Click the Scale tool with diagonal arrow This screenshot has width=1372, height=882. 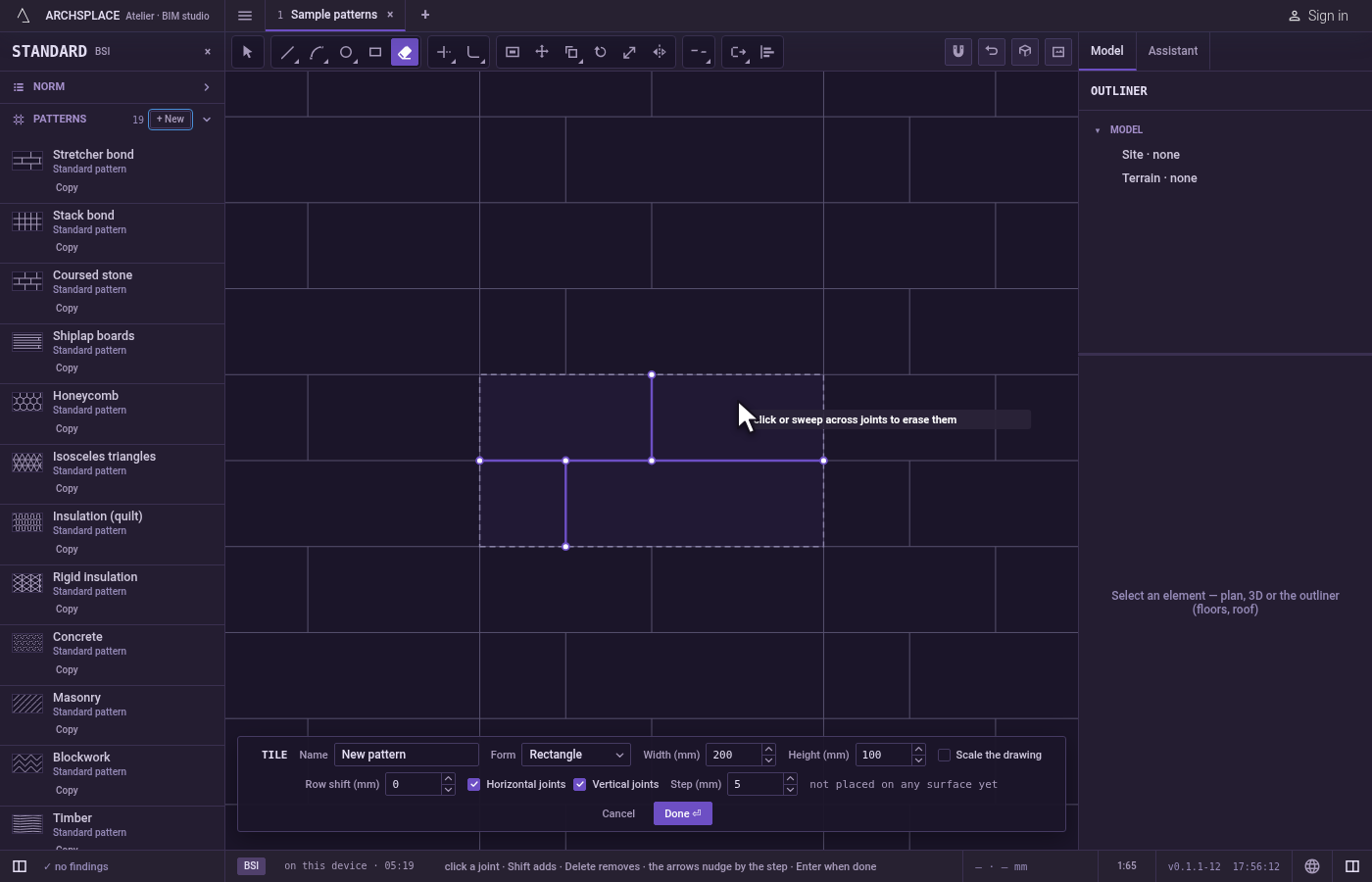tap(630, 52)
